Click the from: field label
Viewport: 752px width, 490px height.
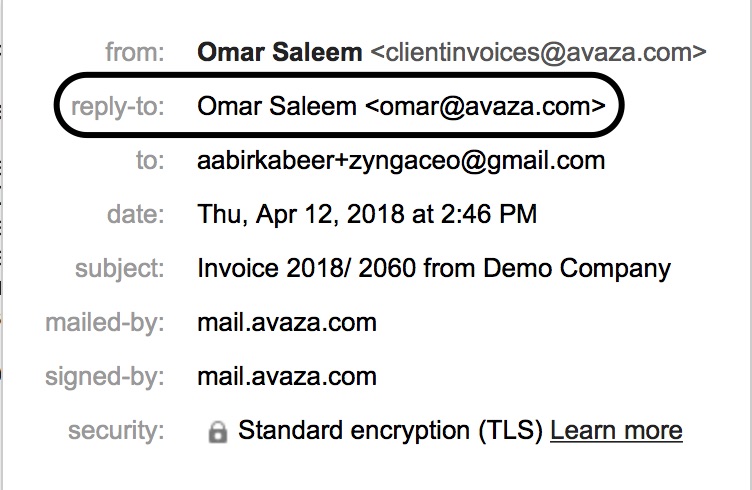pyautogui.click(x=135, y=52)
